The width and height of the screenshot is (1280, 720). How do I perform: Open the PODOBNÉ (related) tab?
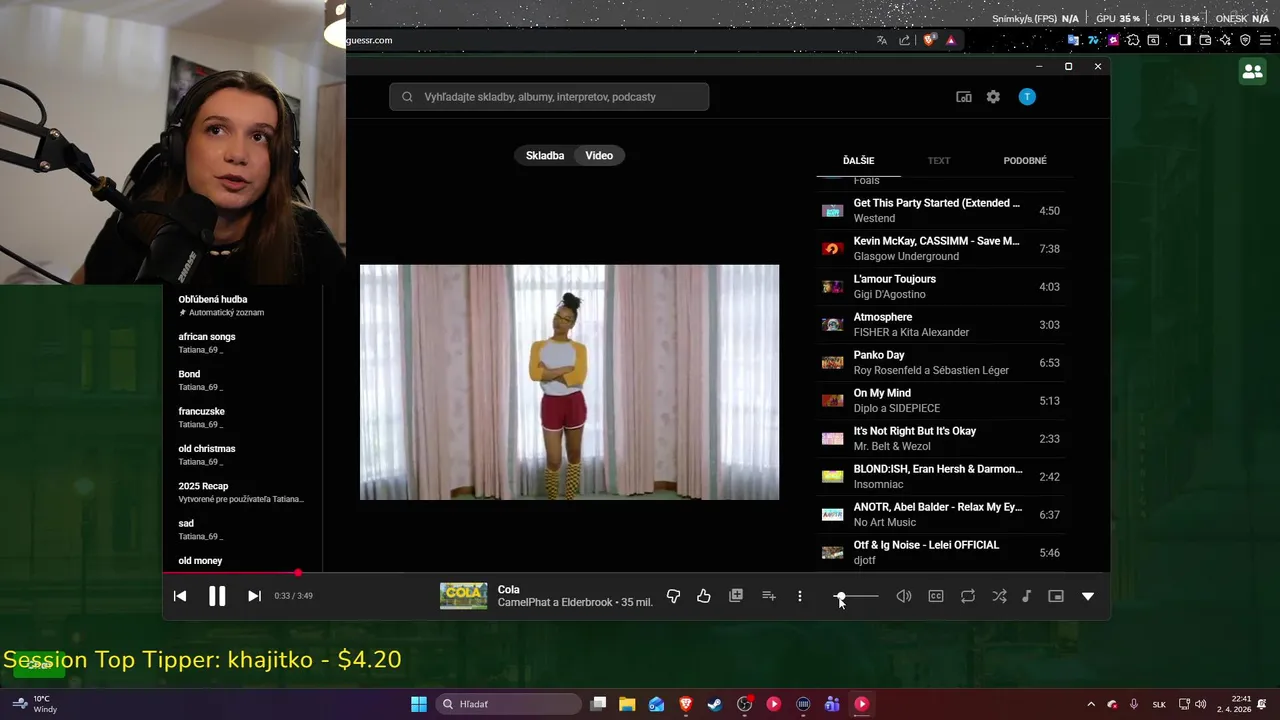tap(1025, 161)
